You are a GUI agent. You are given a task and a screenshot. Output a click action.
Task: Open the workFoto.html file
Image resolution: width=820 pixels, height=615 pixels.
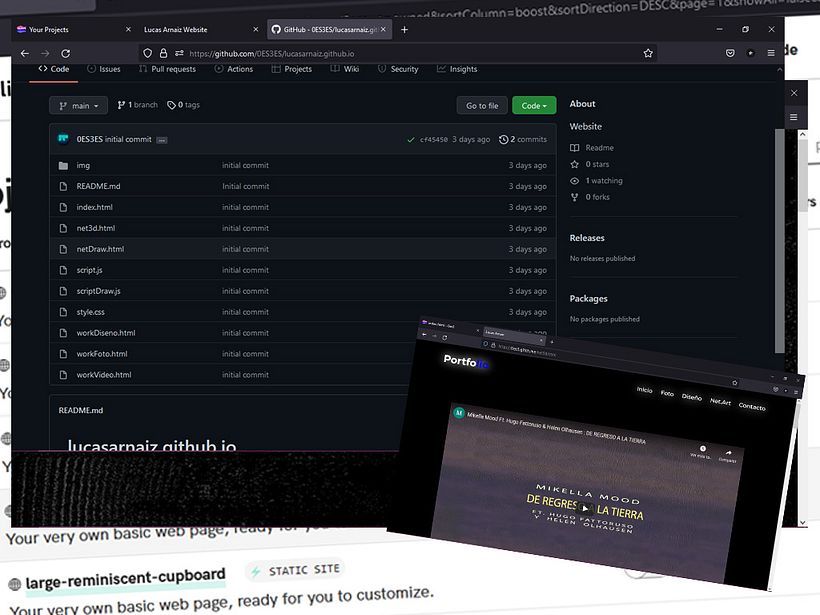pos(102,354)
